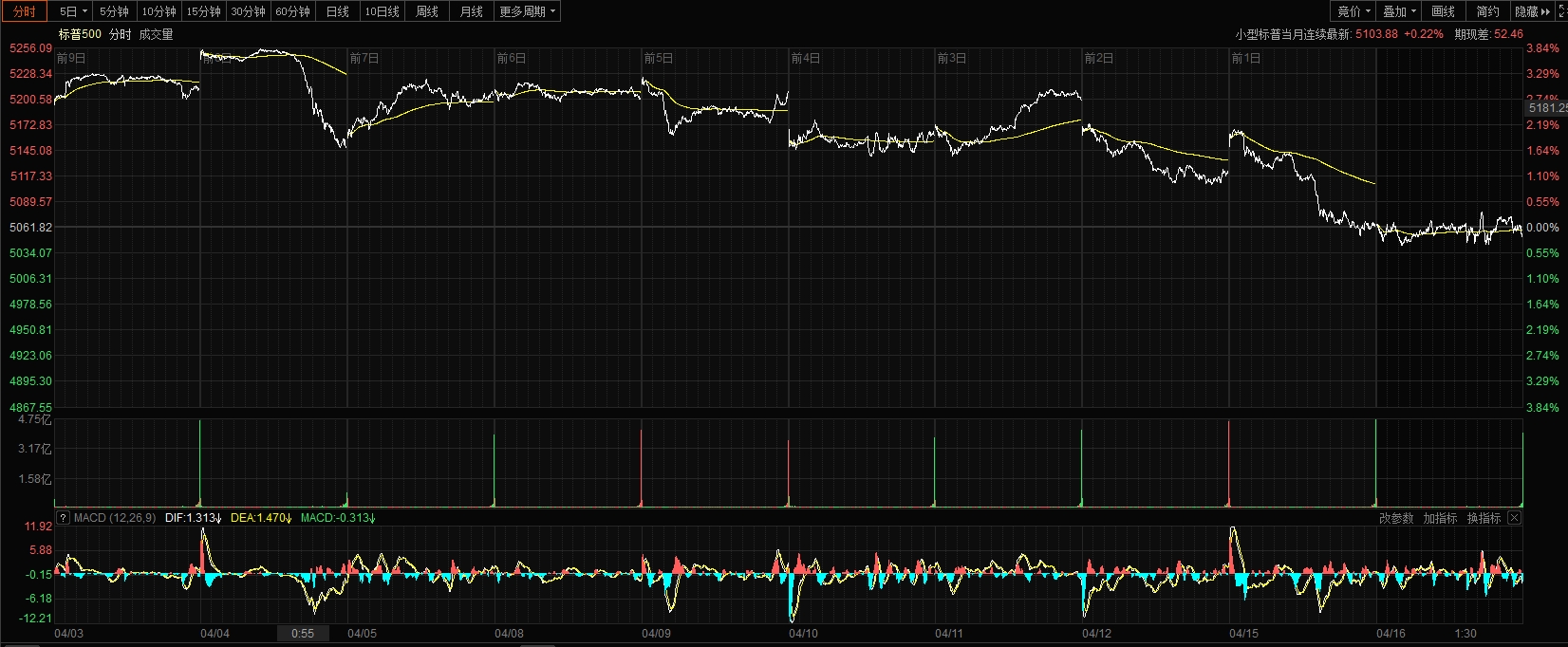Activate the 画线 drawing tool
Image resolution: width=1568 pixels, height=647 pixels.
pos(1443,11)
